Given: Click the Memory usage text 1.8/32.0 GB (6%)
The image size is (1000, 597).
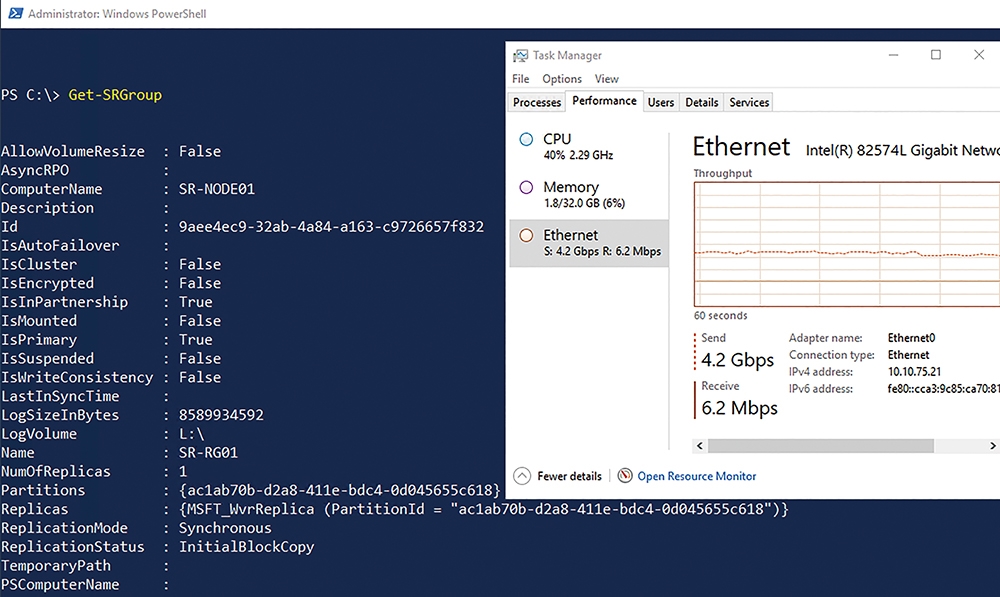Looking at the screenshot, I should (584, 203).
